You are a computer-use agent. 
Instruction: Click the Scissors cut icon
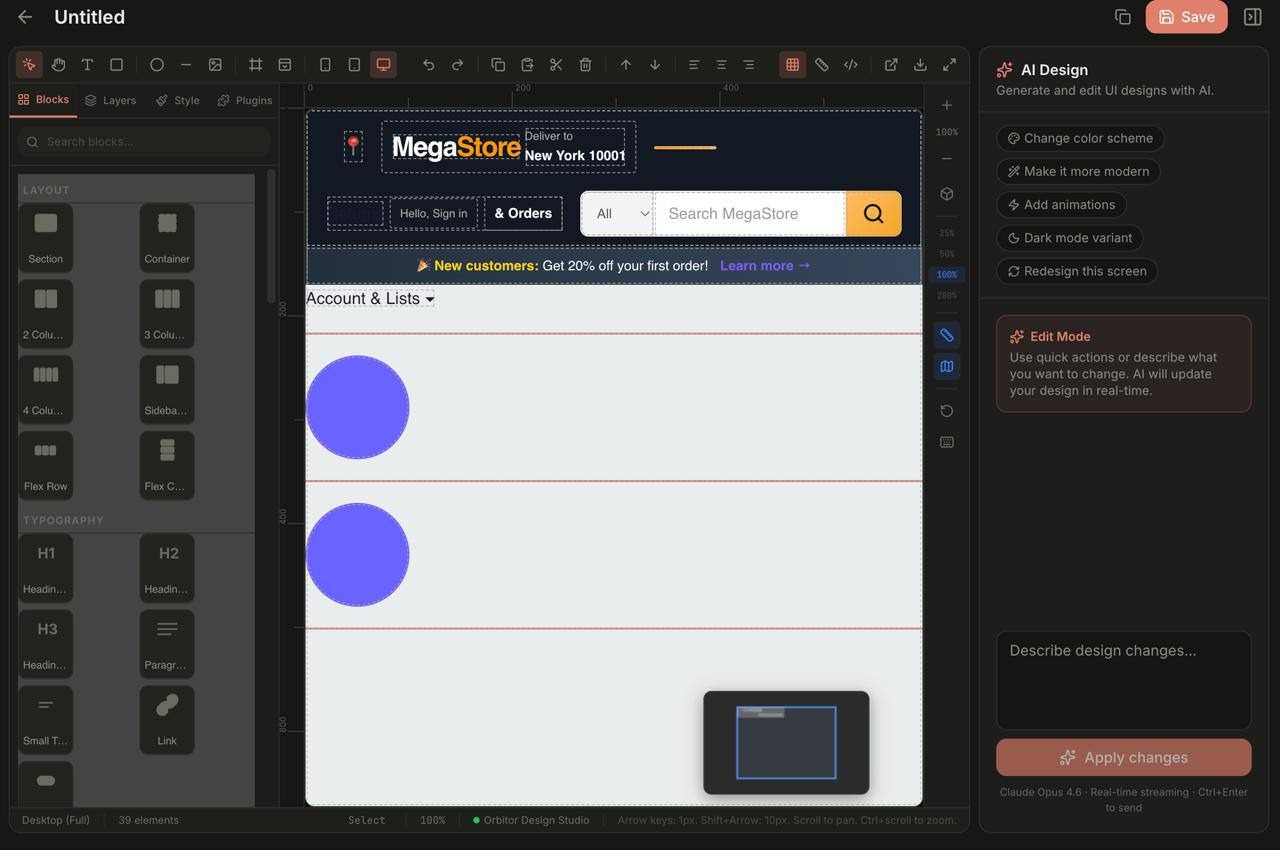(556, 65)
